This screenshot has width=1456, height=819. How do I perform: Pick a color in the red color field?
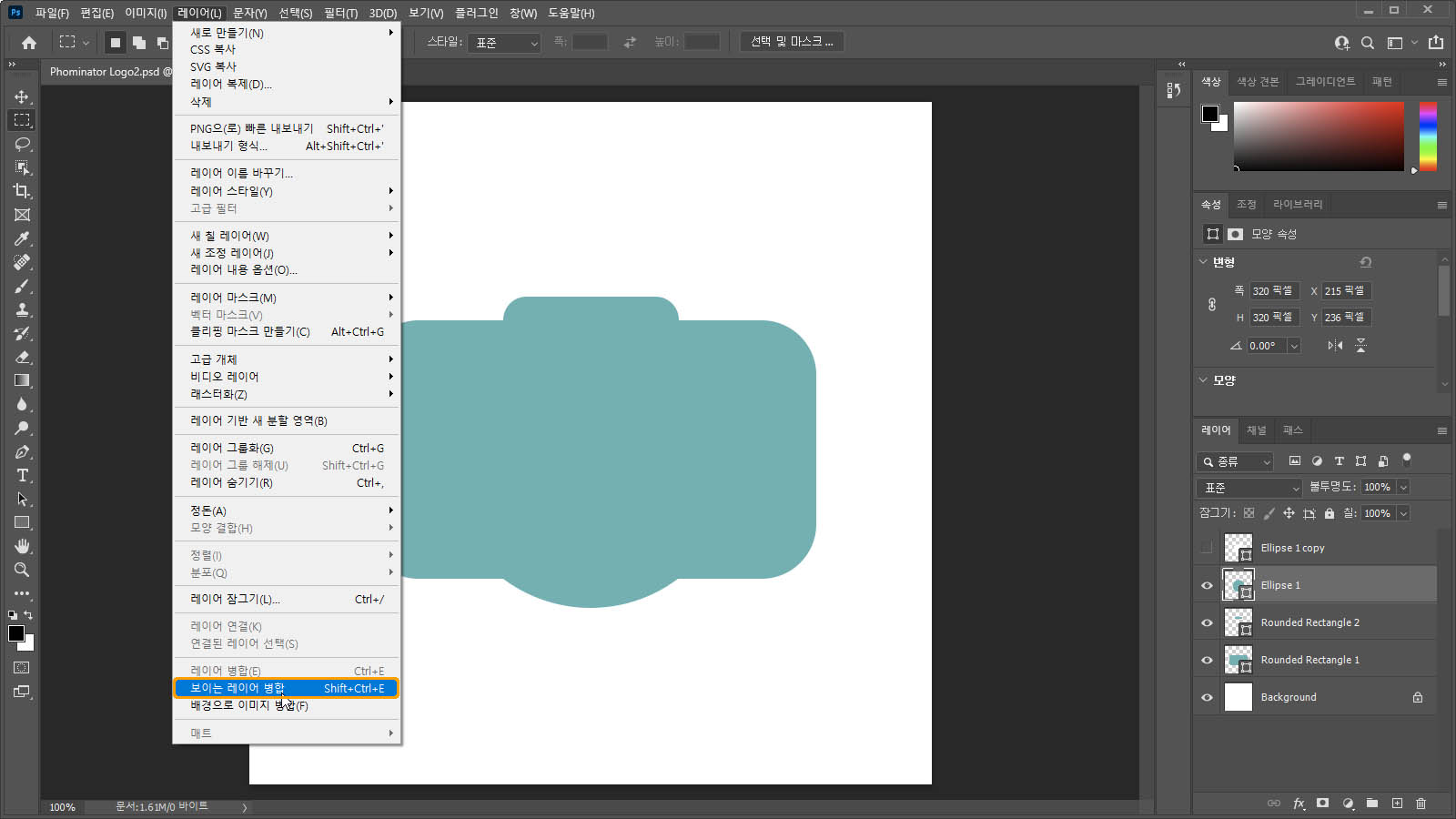click(1319, 136)
